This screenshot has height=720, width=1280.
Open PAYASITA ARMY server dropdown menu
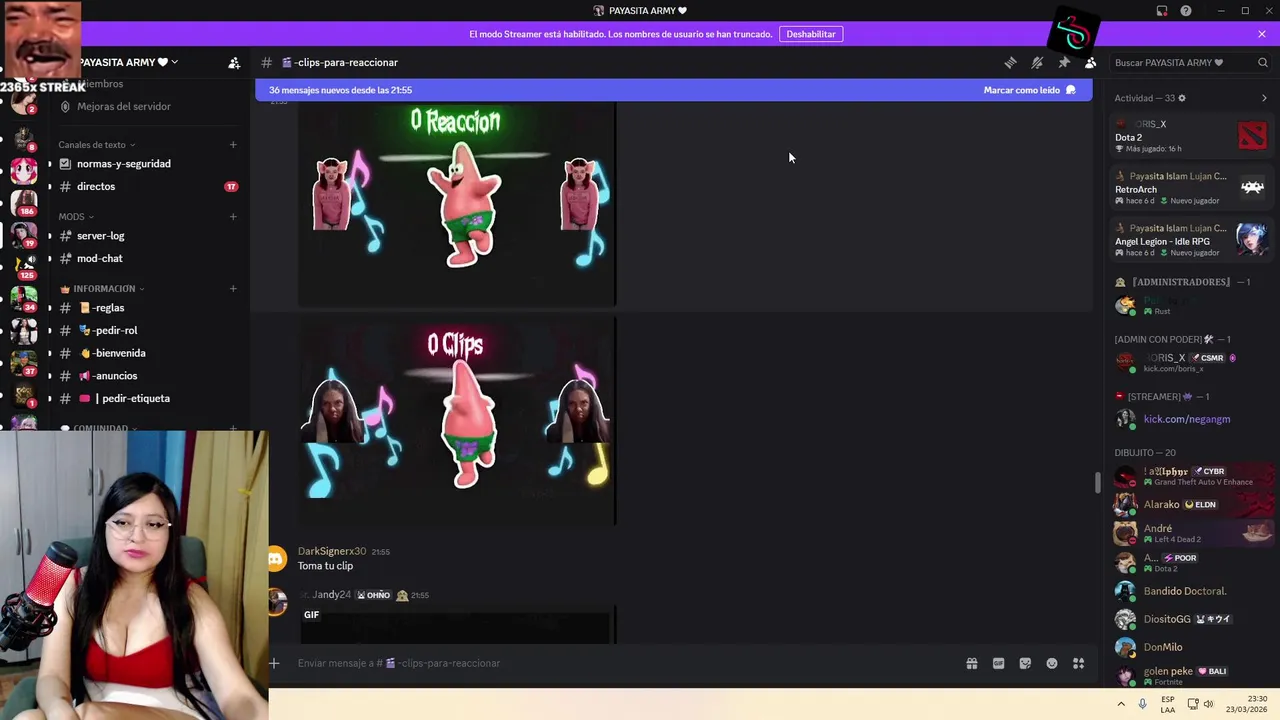(x=128, y=62)
